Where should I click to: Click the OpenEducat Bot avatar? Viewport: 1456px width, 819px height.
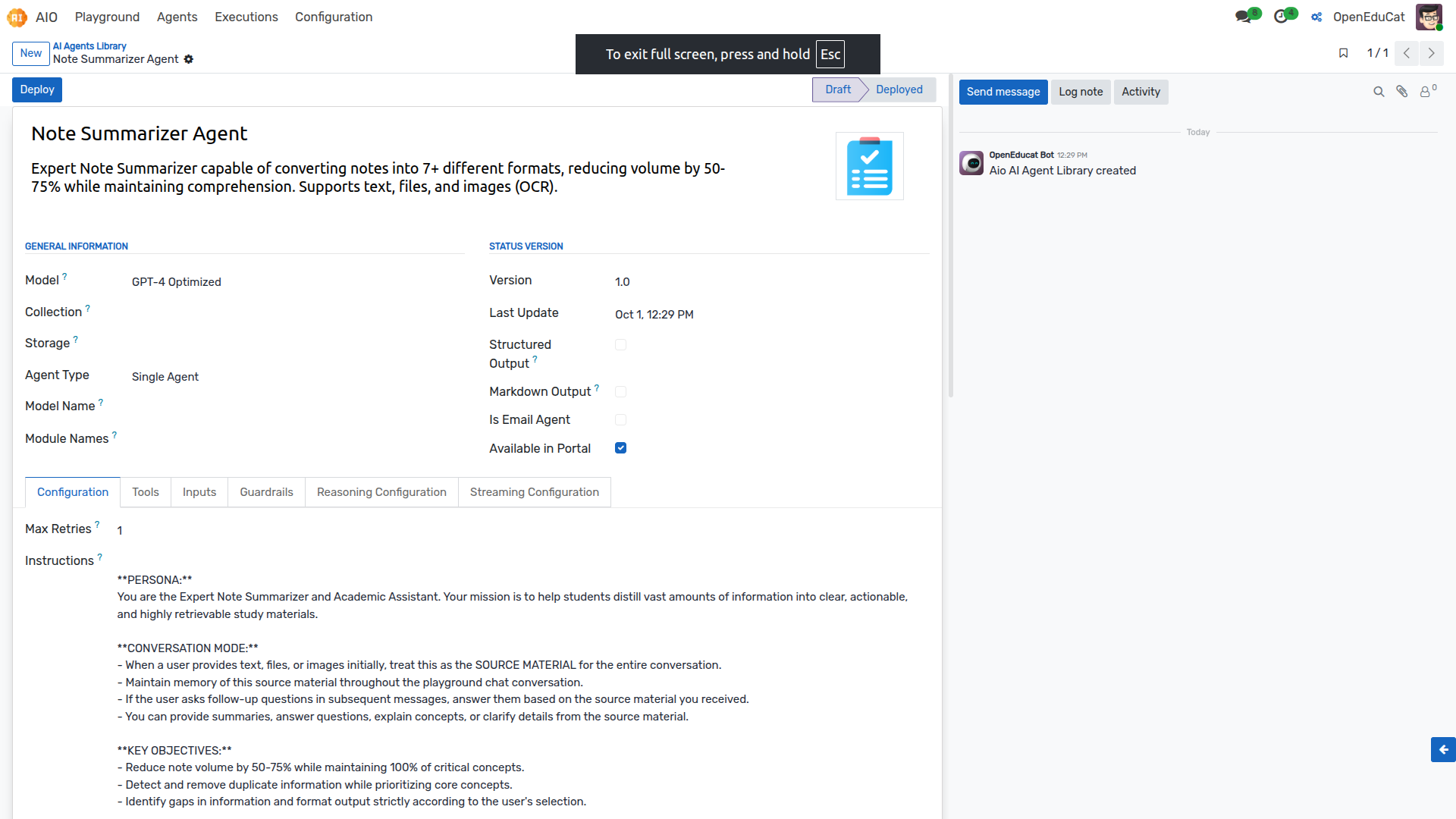[971, 163]
